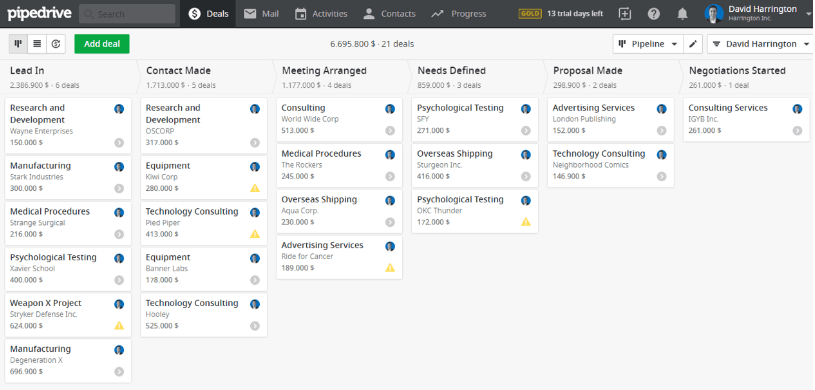Viewport: 815px width, 390px height.
Task: Click activity arrow on IGYB Inc. deal
Action: point(797,131)
